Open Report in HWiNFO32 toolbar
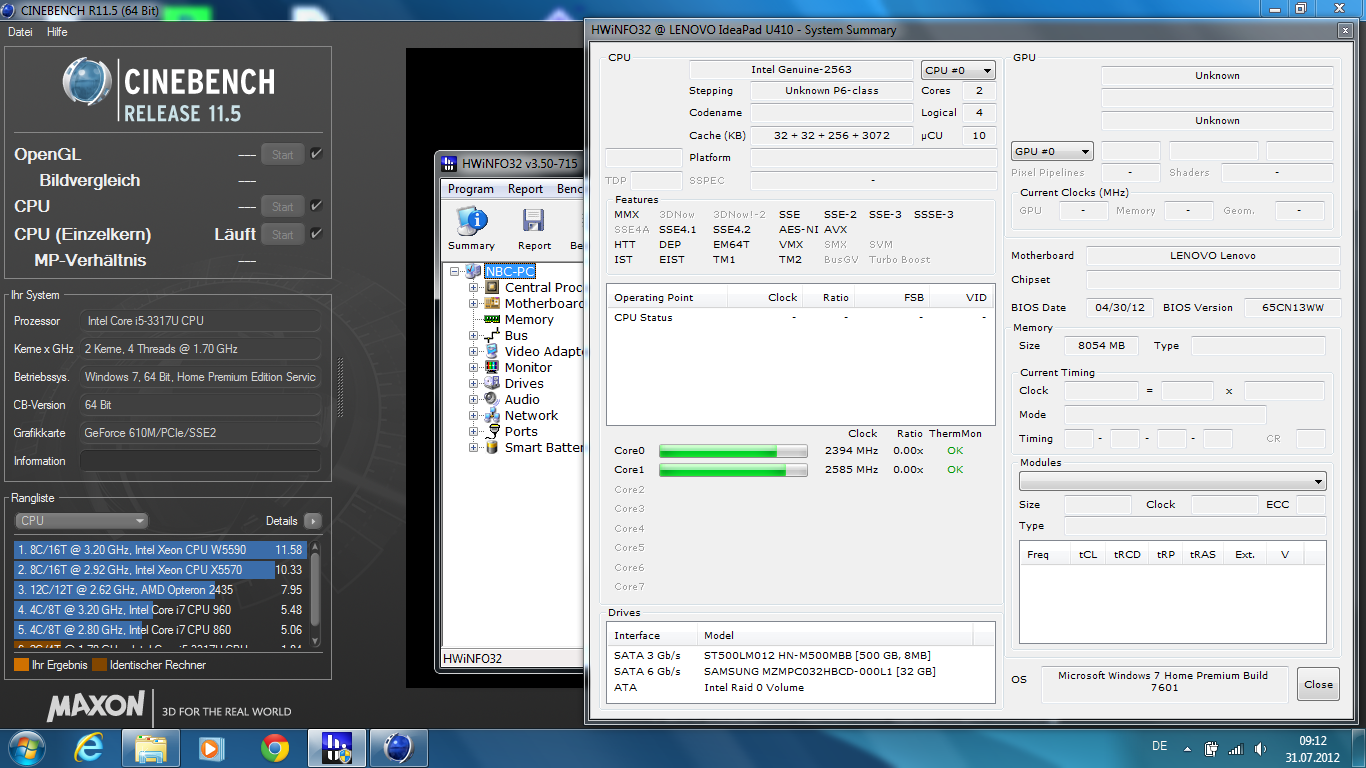Viewport: 1366px width, 768px height. tap(534, 229)
